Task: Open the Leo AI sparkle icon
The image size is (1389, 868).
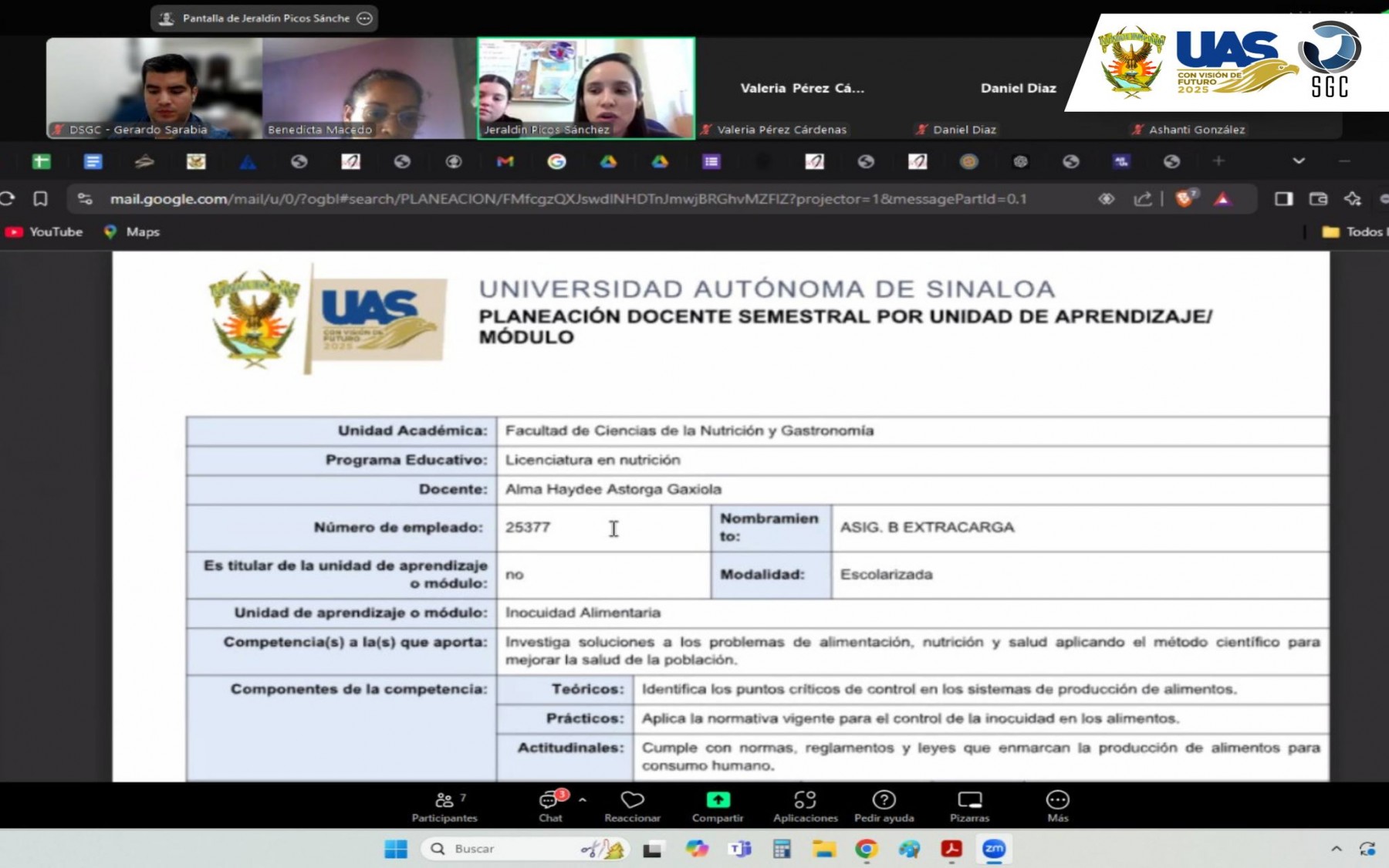Action: tap(1353, 199)
